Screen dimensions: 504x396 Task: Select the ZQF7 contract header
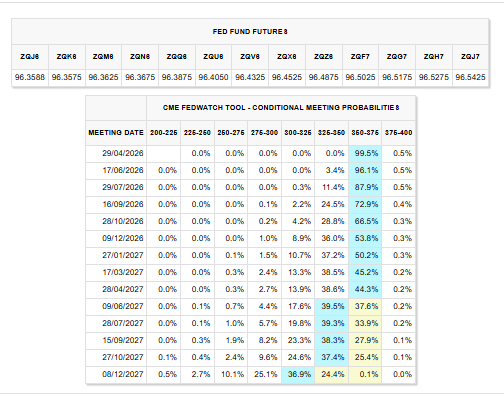coord(360,57)
